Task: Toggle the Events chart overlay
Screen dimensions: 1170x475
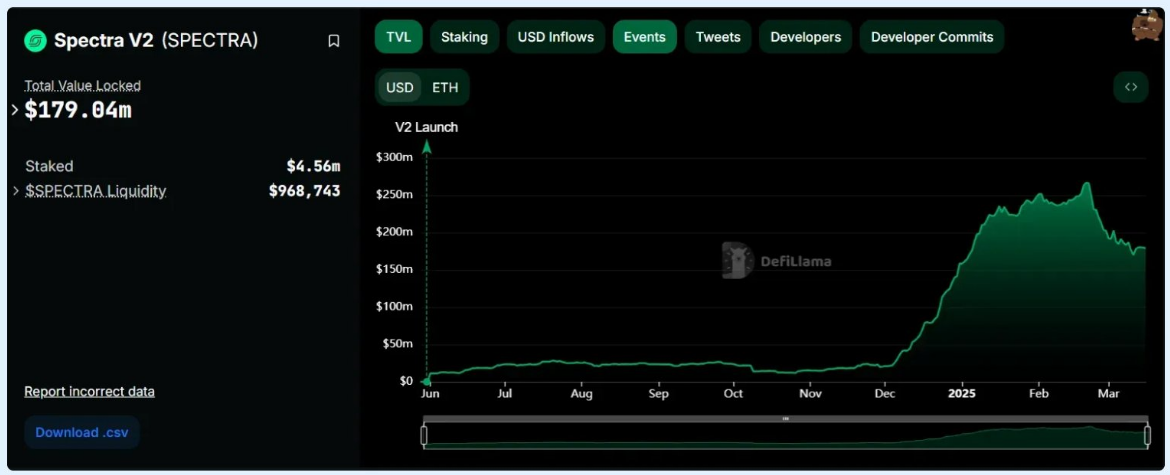Action: pos(644,37)
